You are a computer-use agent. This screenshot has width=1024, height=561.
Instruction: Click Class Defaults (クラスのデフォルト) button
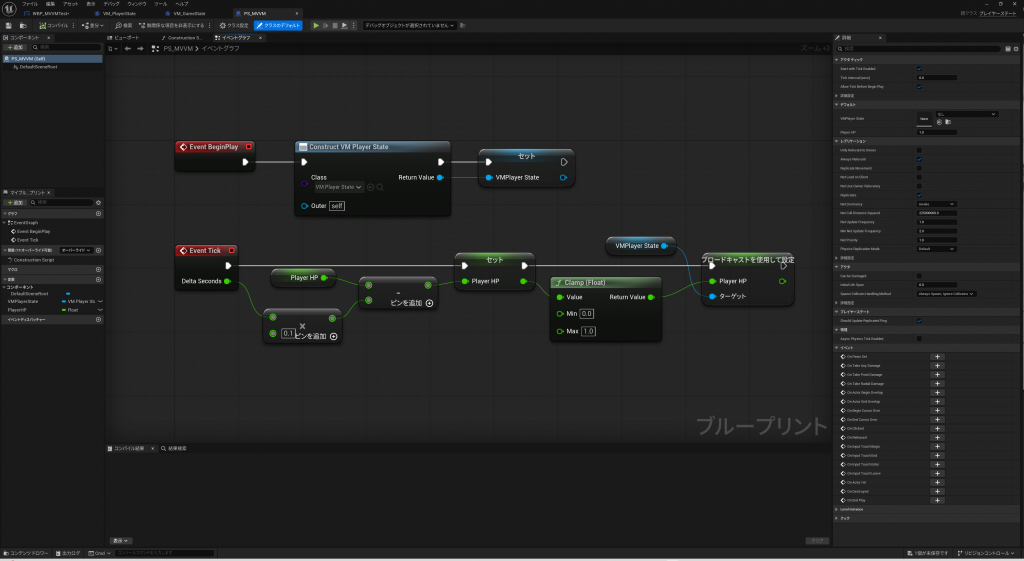(278, 25)
